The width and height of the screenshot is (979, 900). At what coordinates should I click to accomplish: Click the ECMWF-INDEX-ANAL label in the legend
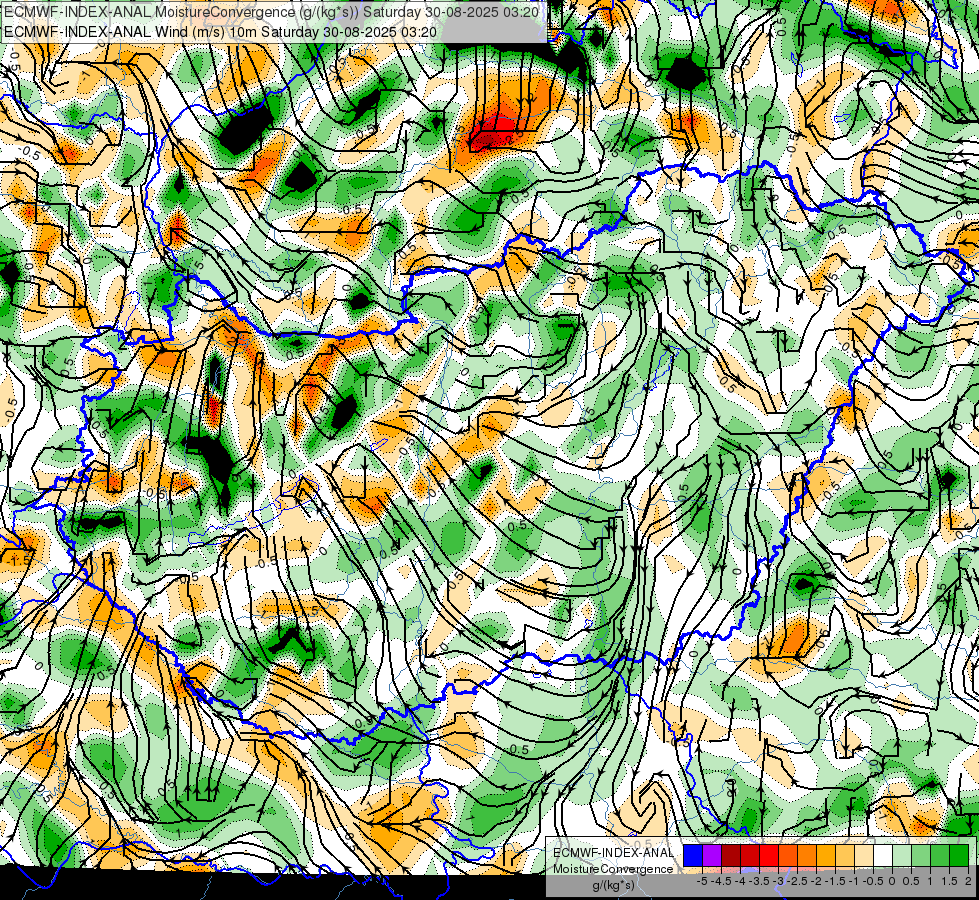pos(613,853)
